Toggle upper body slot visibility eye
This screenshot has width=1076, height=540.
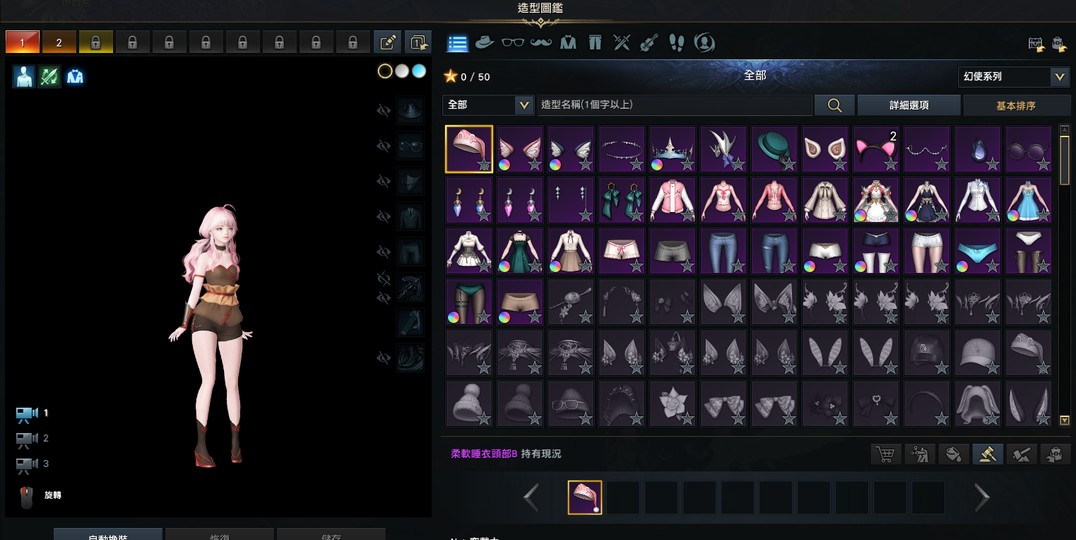click(383, 216)
